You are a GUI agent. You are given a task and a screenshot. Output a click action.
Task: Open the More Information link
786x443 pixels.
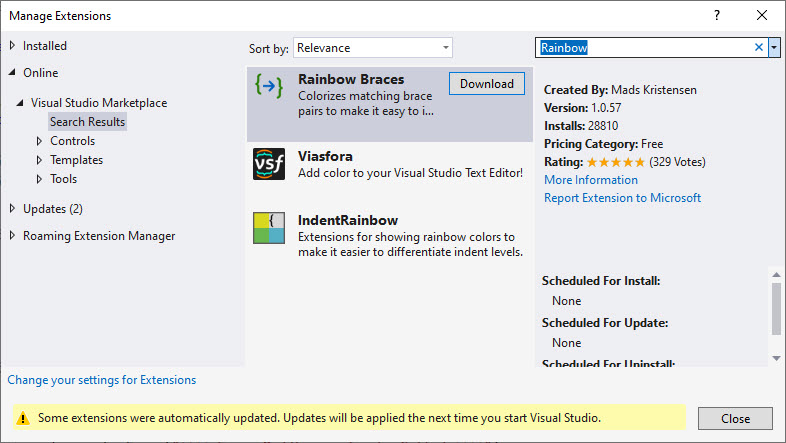[591, 180]
